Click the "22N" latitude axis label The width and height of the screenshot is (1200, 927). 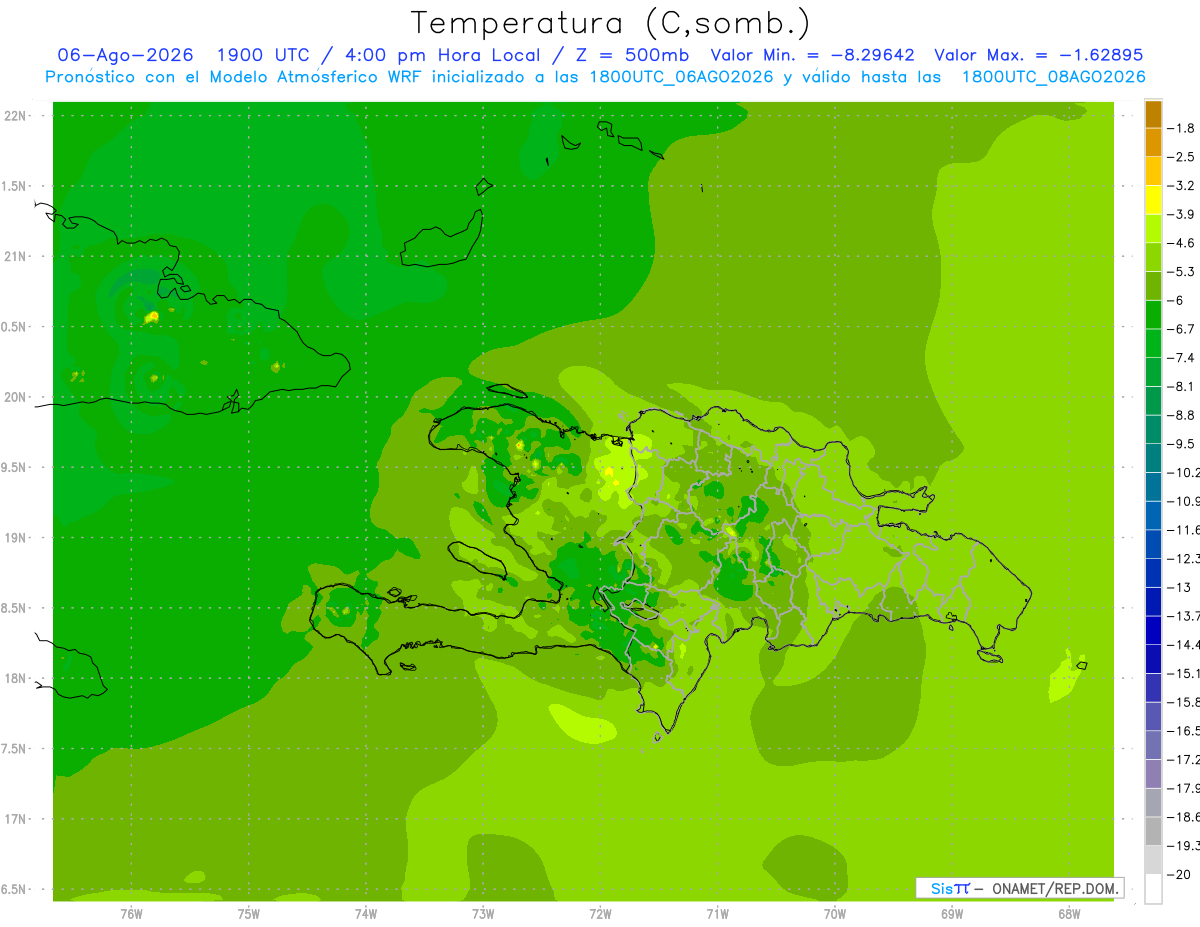pyautogui.click(x=16, y=116)
